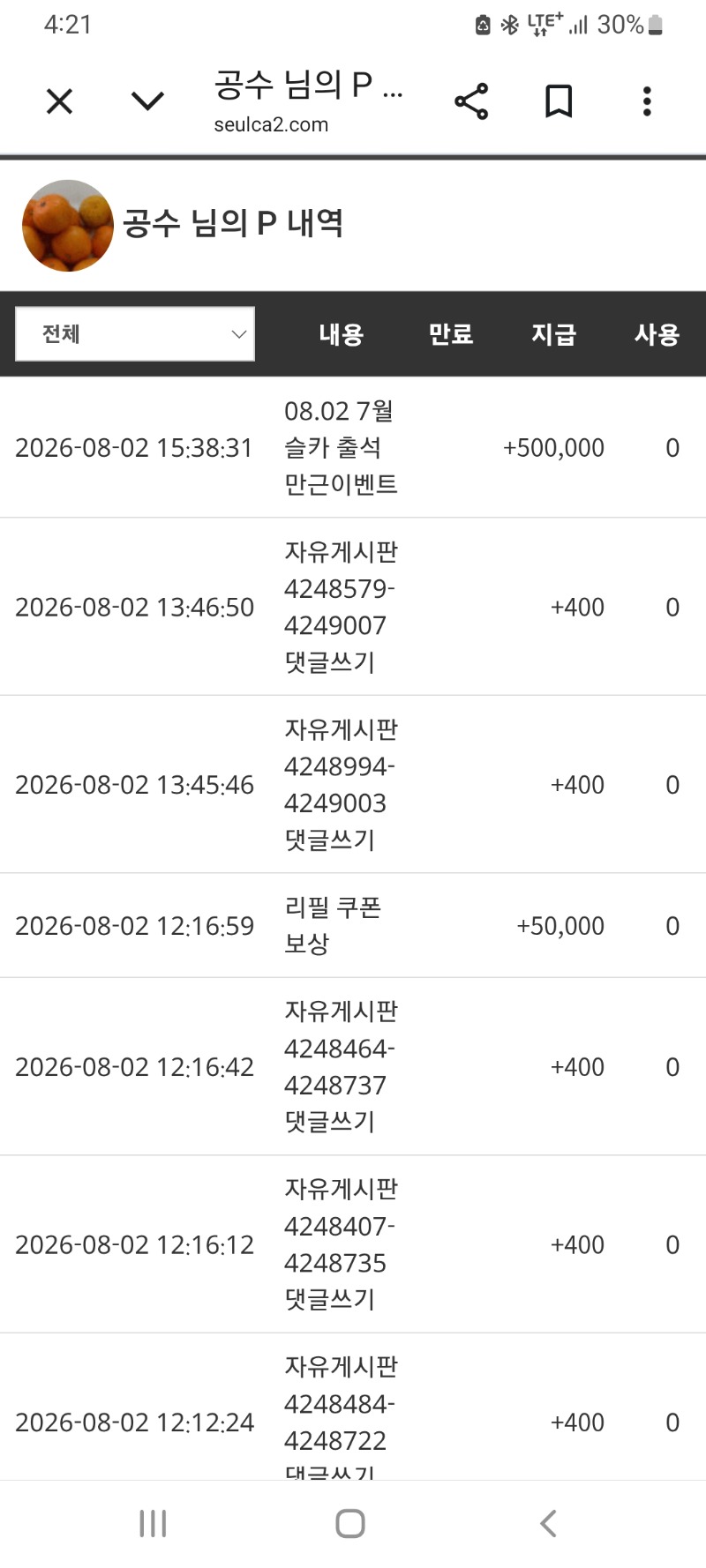Tap the 7월 슬카 출석 만근이벤트 row
Image resolution: width=706 pixels, height=1568 pixels.
point(353,447)
